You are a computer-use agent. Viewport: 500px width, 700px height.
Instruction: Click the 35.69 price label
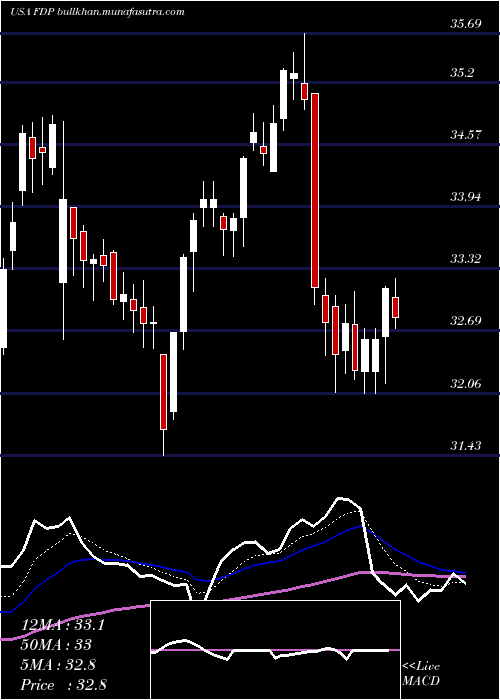click(x=465, y=24)
